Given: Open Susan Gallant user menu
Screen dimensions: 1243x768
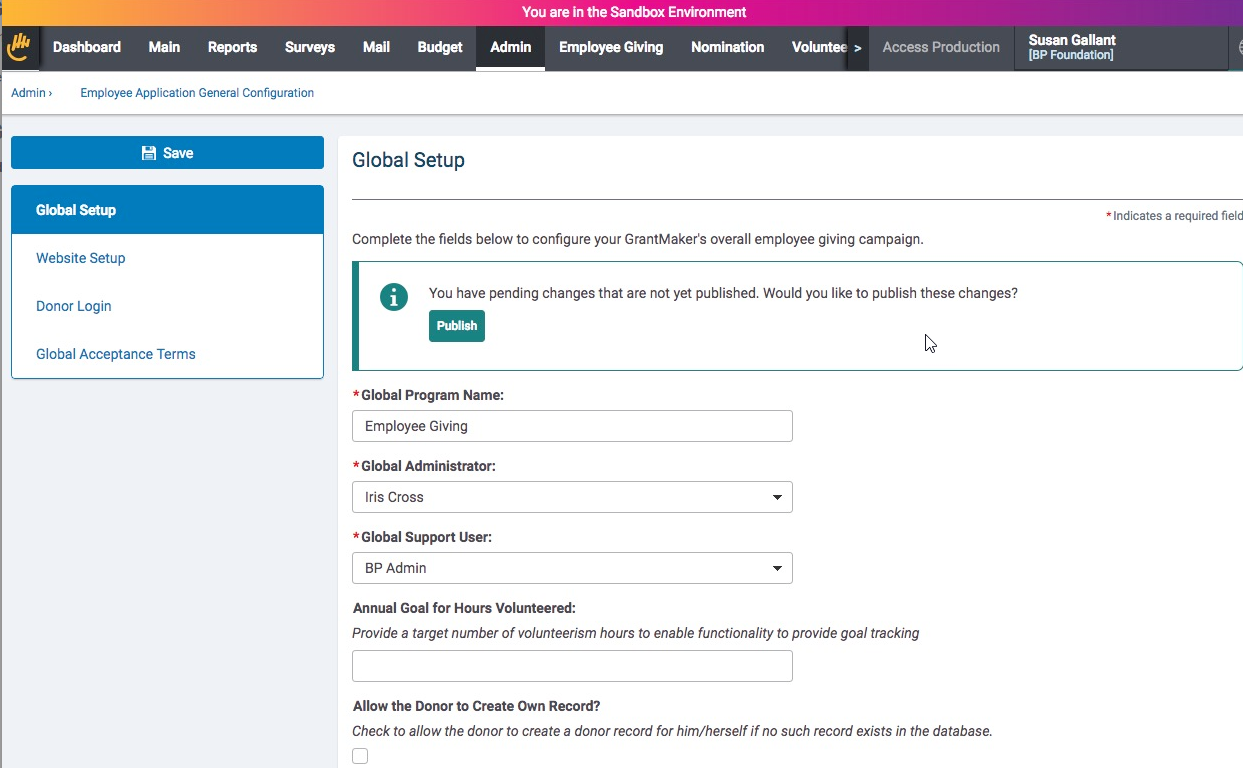Looking at the screenshot, I should (x=1121, y=47).
